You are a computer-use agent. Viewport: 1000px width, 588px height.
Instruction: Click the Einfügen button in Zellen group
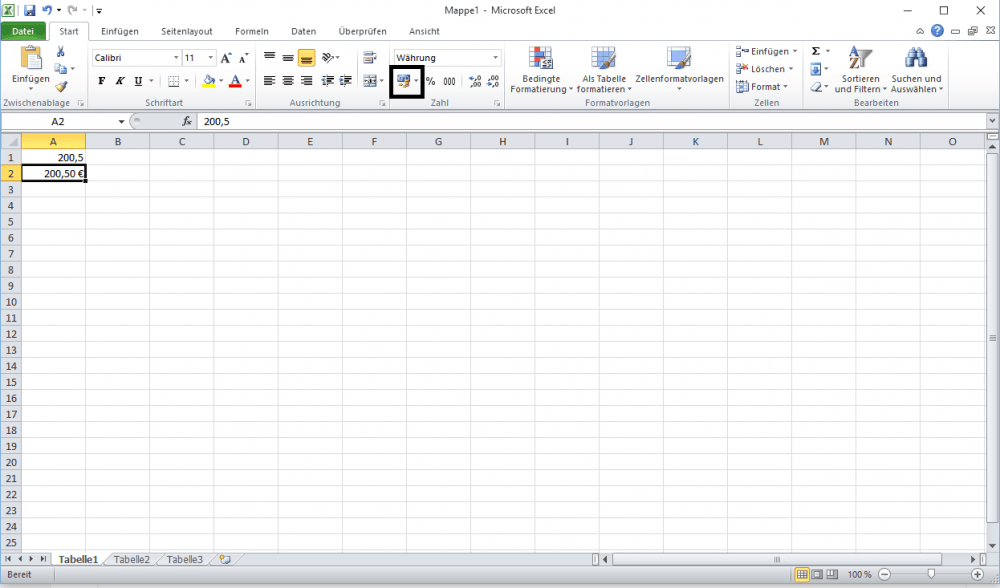[x=767, y=51]
